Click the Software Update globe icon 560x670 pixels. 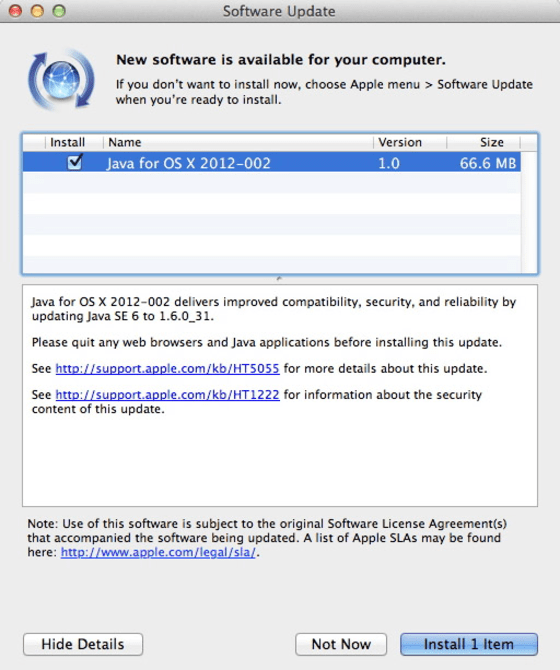[62, 79]
